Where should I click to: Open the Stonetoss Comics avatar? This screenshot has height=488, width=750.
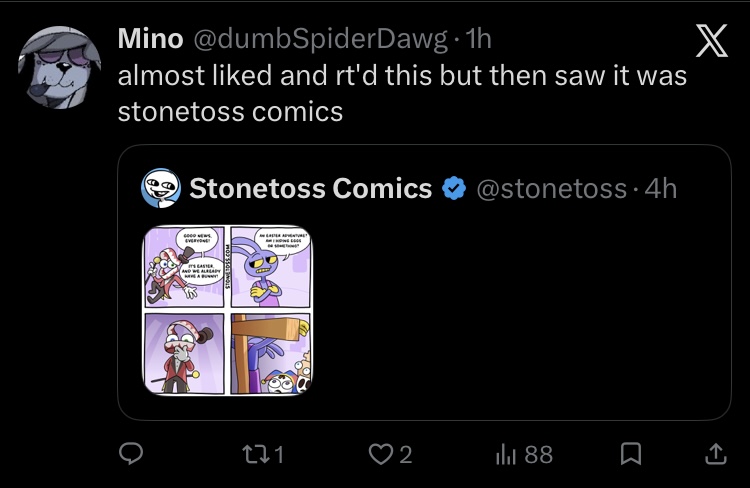click(x=160, y=187)
